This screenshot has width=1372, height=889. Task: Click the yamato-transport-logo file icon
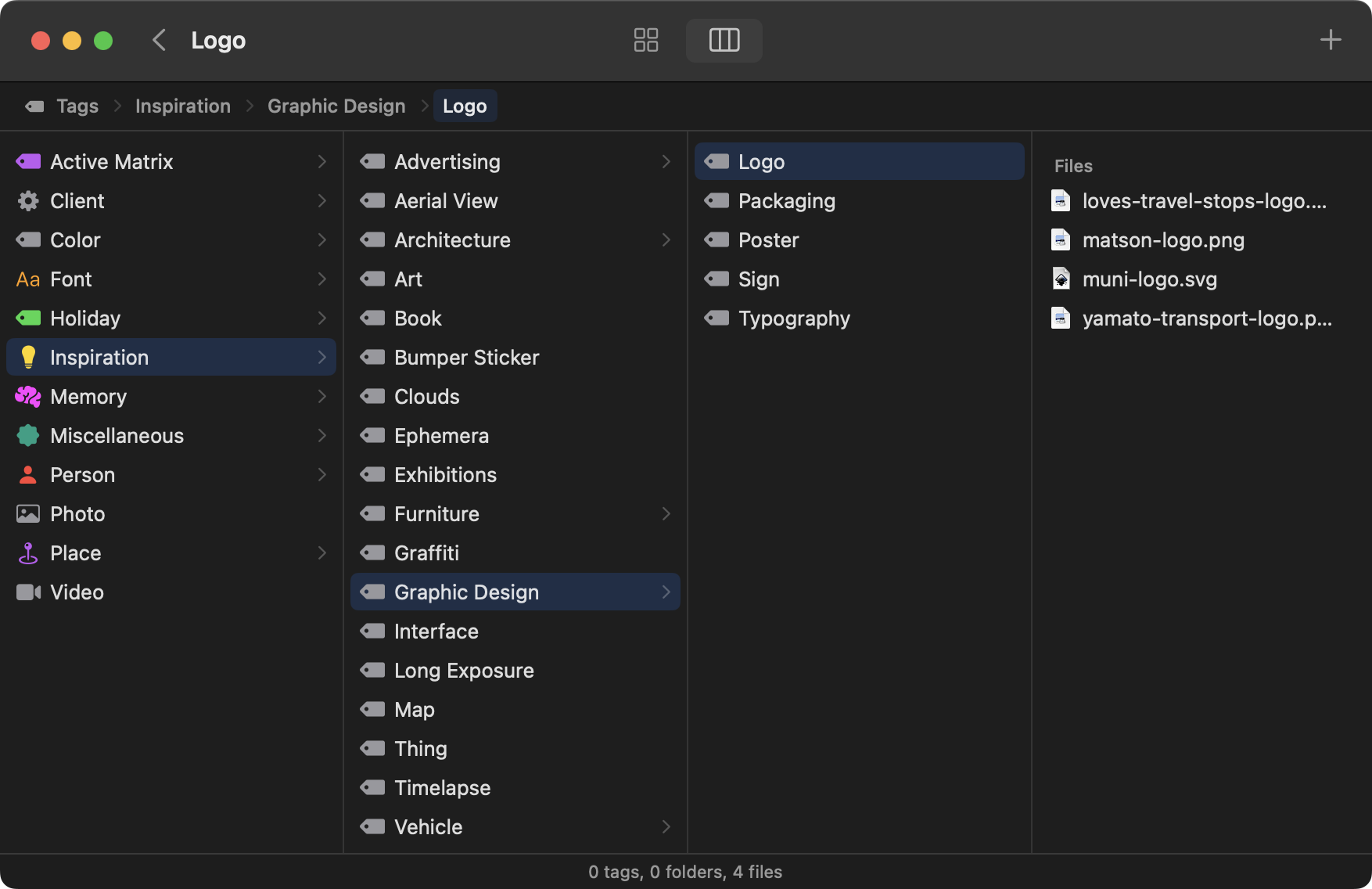coord(1061,318)
